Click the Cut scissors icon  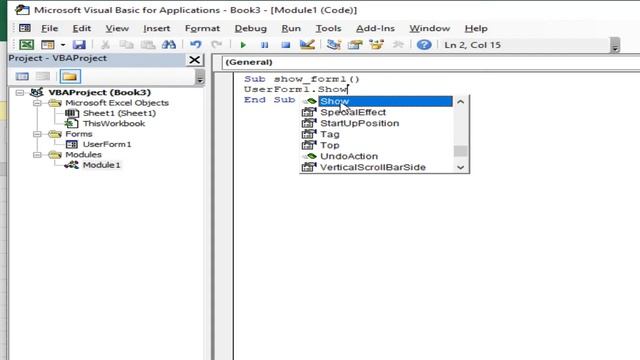pos(105,44)
